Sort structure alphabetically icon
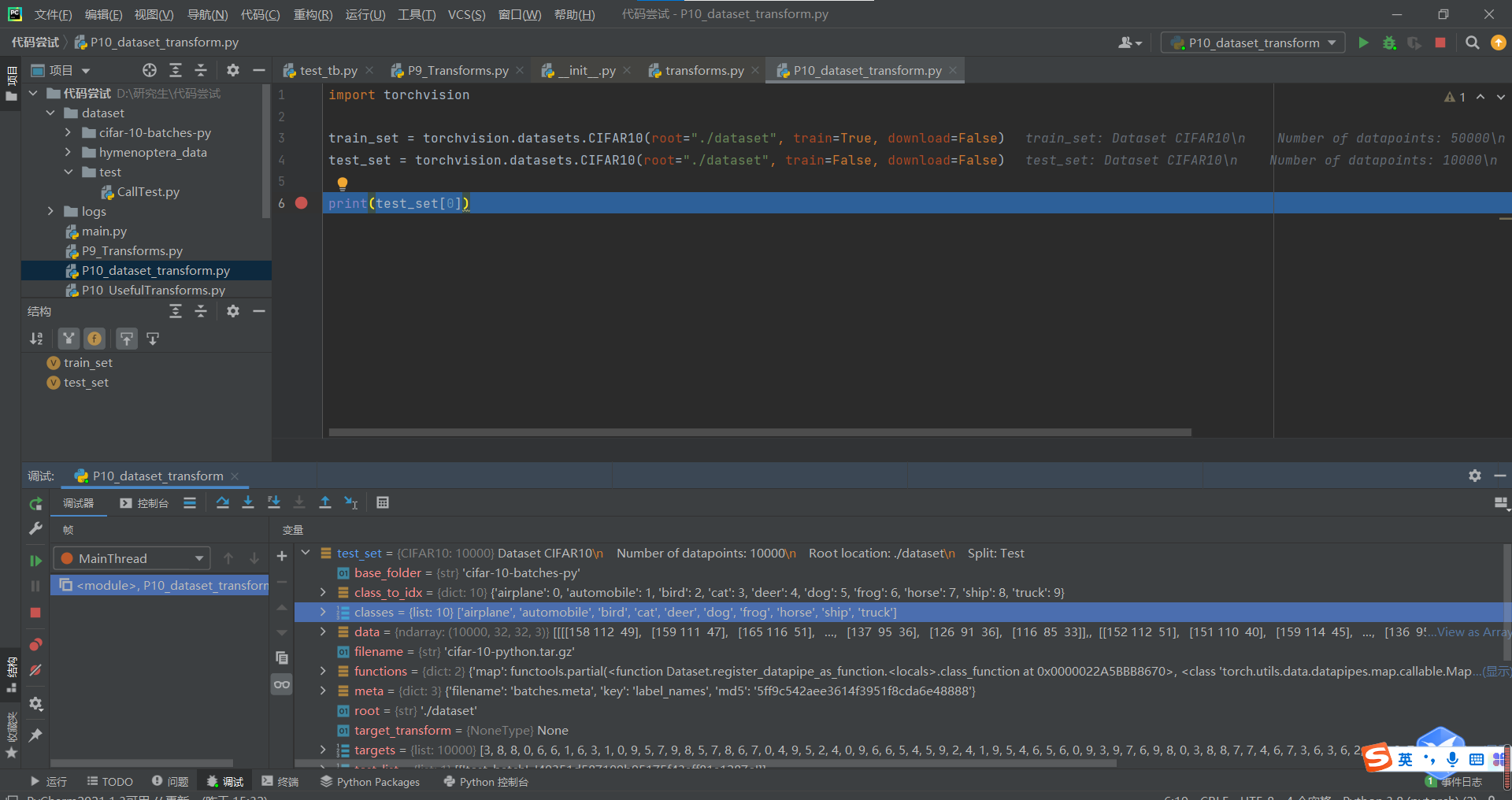Screen dimensions: 1512x800 click(36, 339)
